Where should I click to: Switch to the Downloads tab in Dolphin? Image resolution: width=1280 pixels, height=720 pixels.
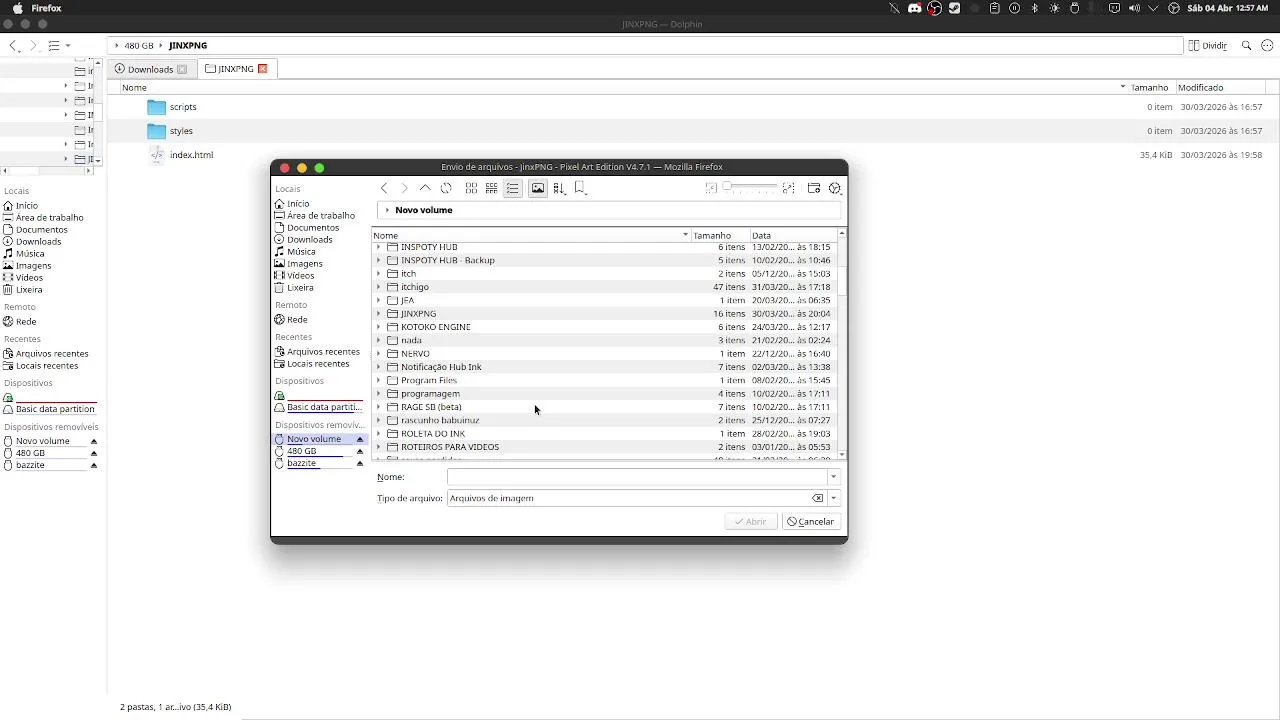click(x=150, y=69)
